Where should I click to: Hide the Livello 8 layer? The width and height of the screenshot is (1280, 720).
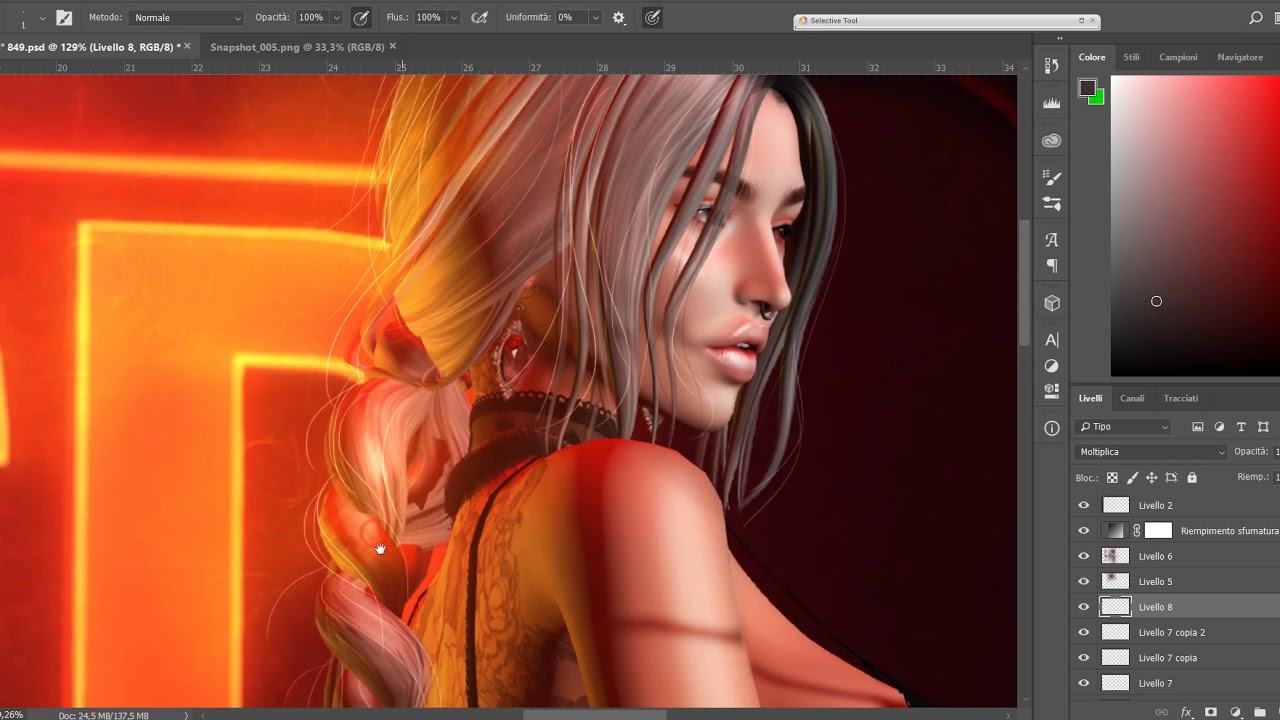point(1083,607)
